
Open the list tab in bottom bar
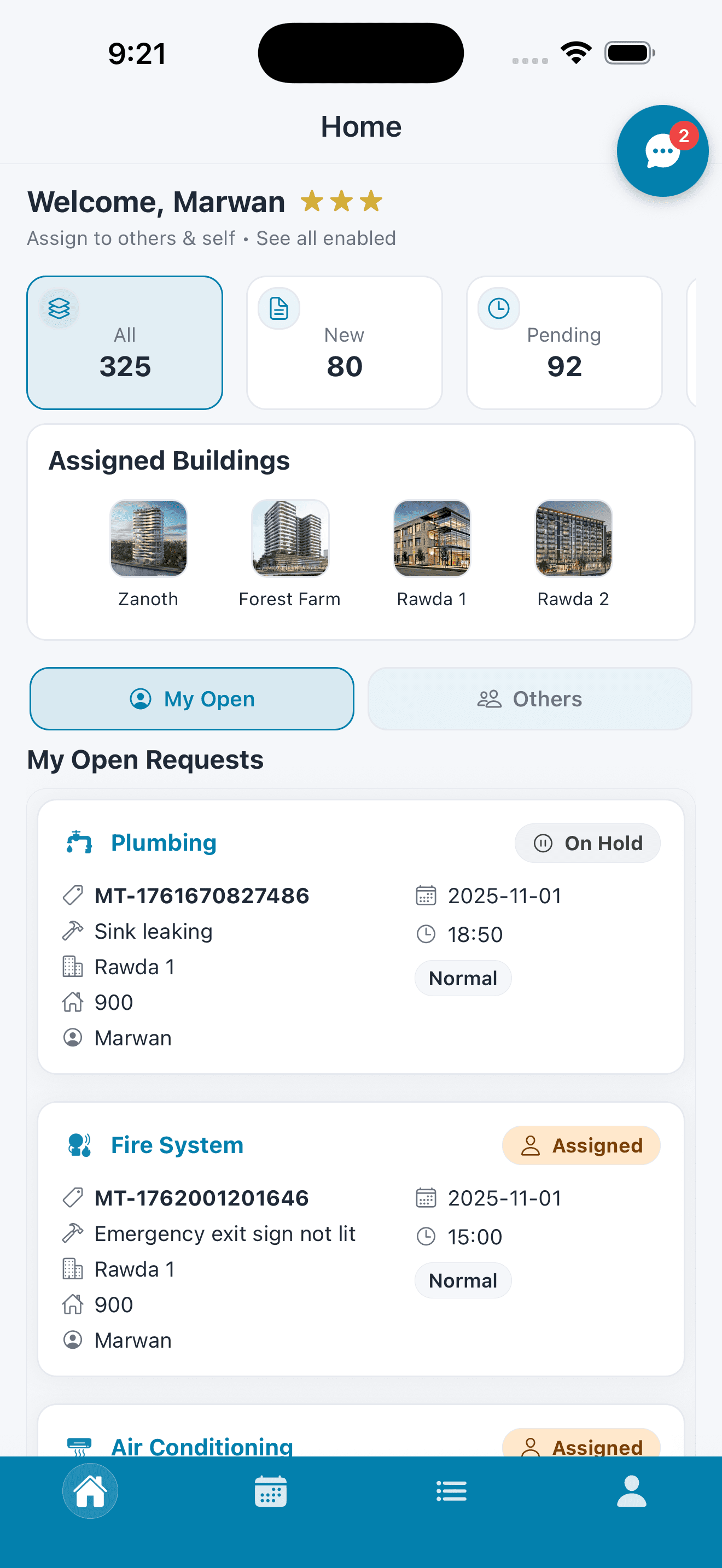point(452,1491)
